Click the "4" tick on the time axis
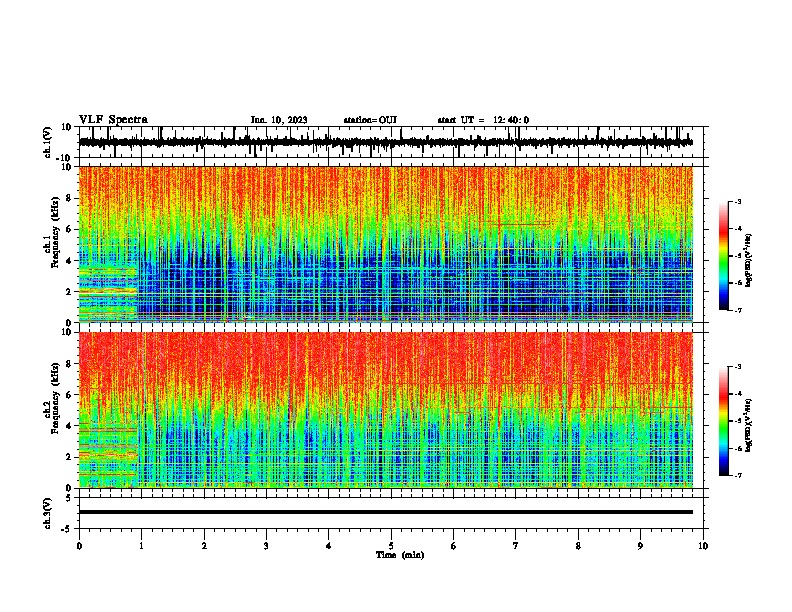Screen dimensions: 792x612 click(329, 546)
